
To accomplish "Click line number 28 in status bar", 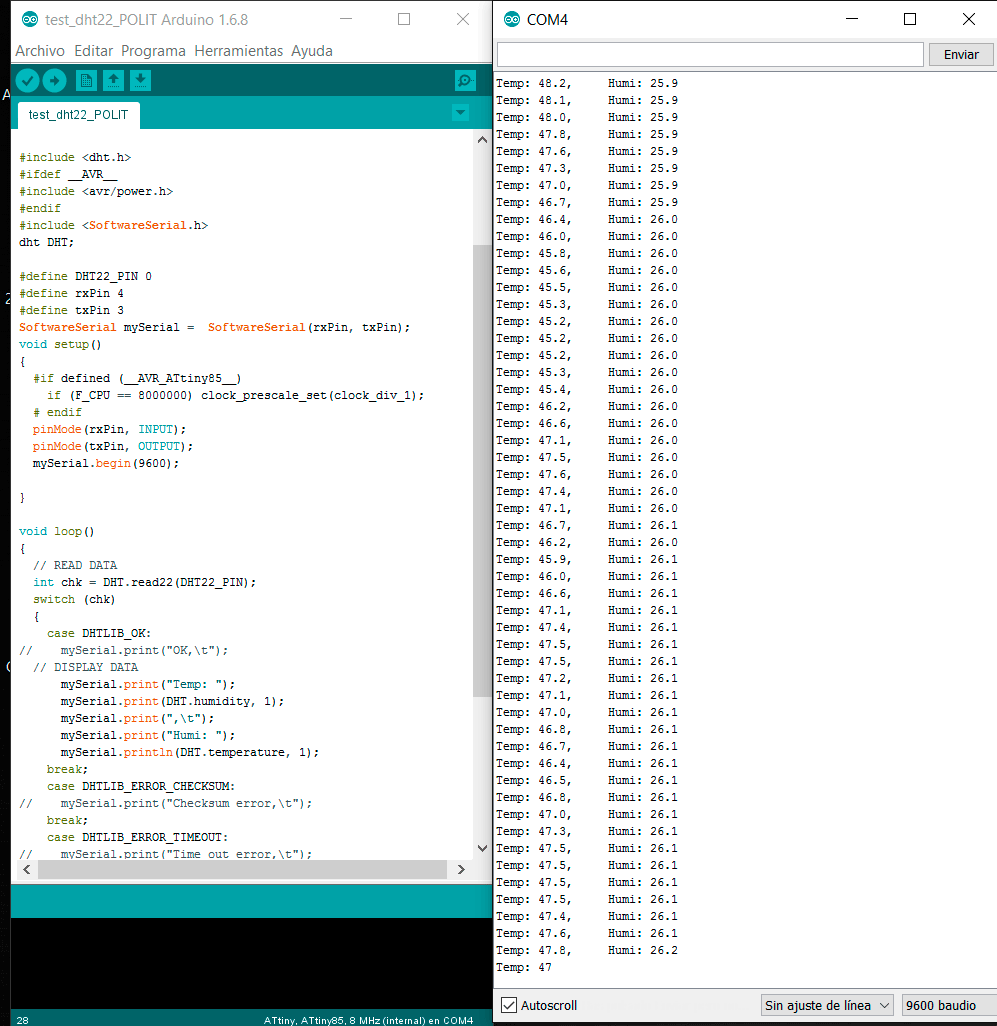I will [23, 1020].
